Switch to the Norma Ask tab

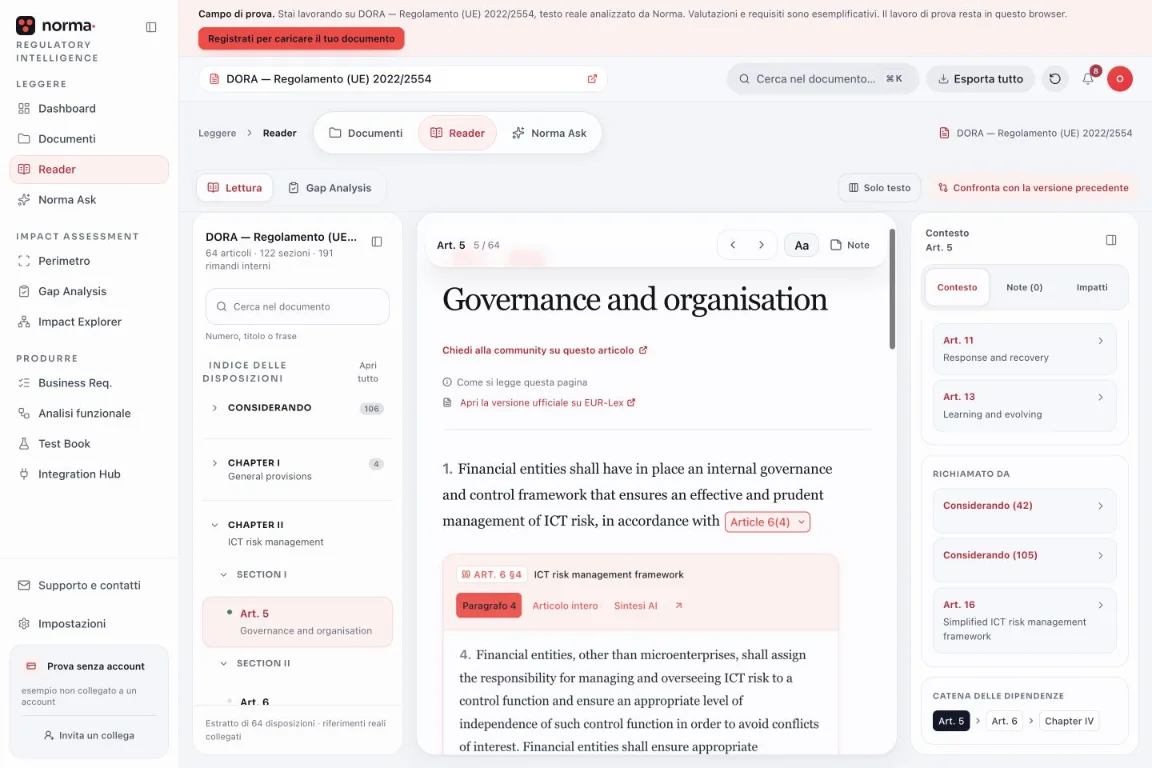click(x=550, y=133)
